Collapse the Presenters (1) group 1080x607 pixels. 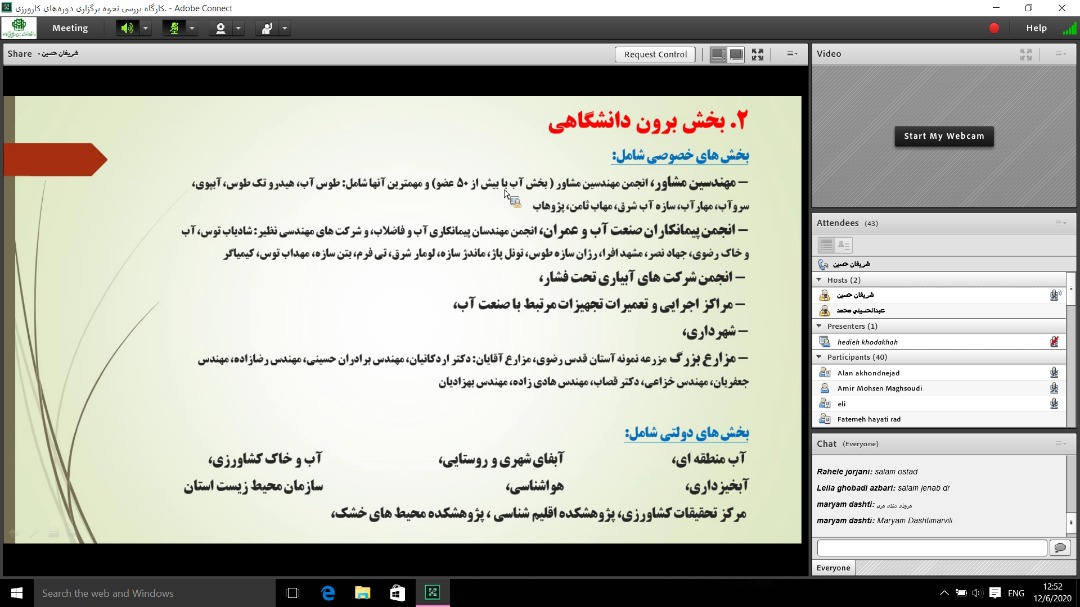819,326
